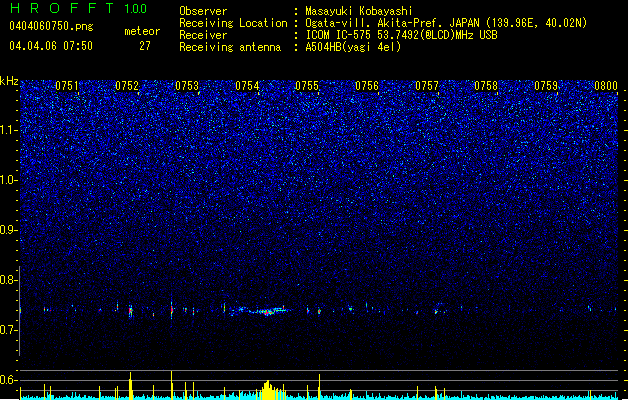
Task: Click the 'Observer' field label
Action: click(x=203, y=11)
